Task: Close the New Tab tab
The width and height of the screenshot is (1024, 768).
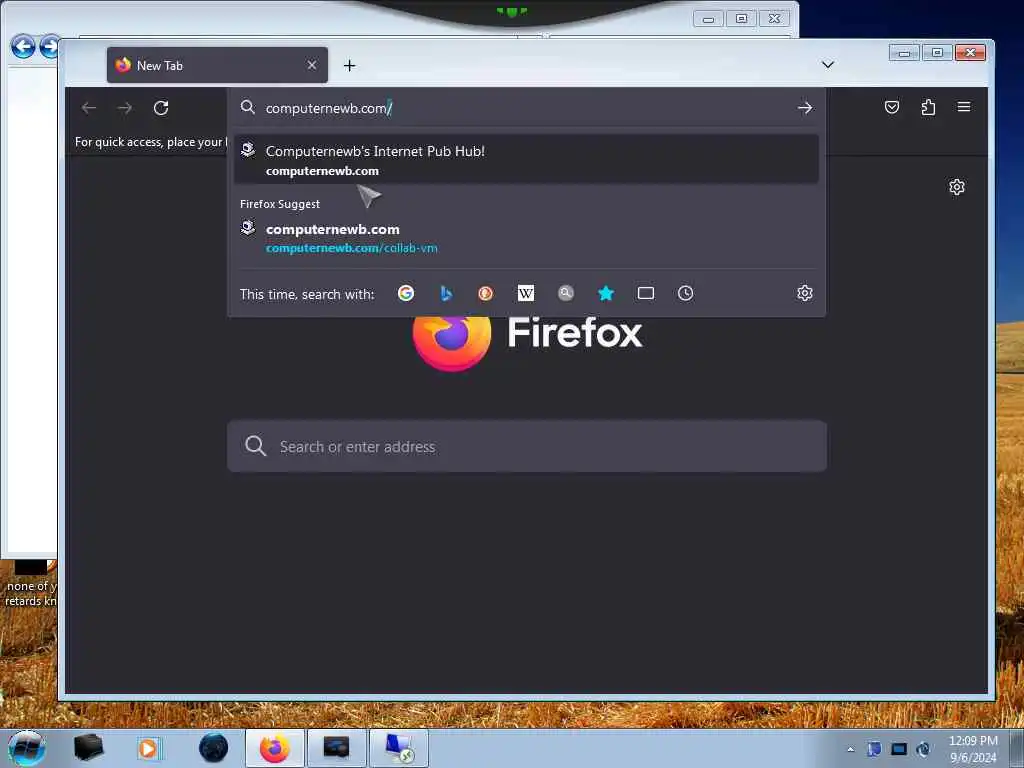Action: tap(312, 65)
